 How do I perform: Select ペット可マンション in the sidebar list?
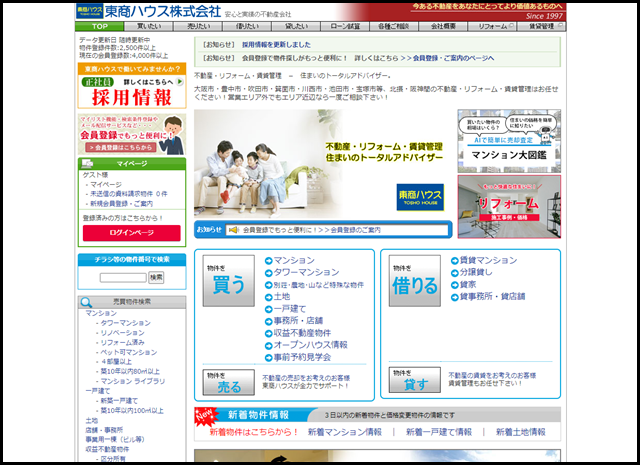click(x=128, y=352)
